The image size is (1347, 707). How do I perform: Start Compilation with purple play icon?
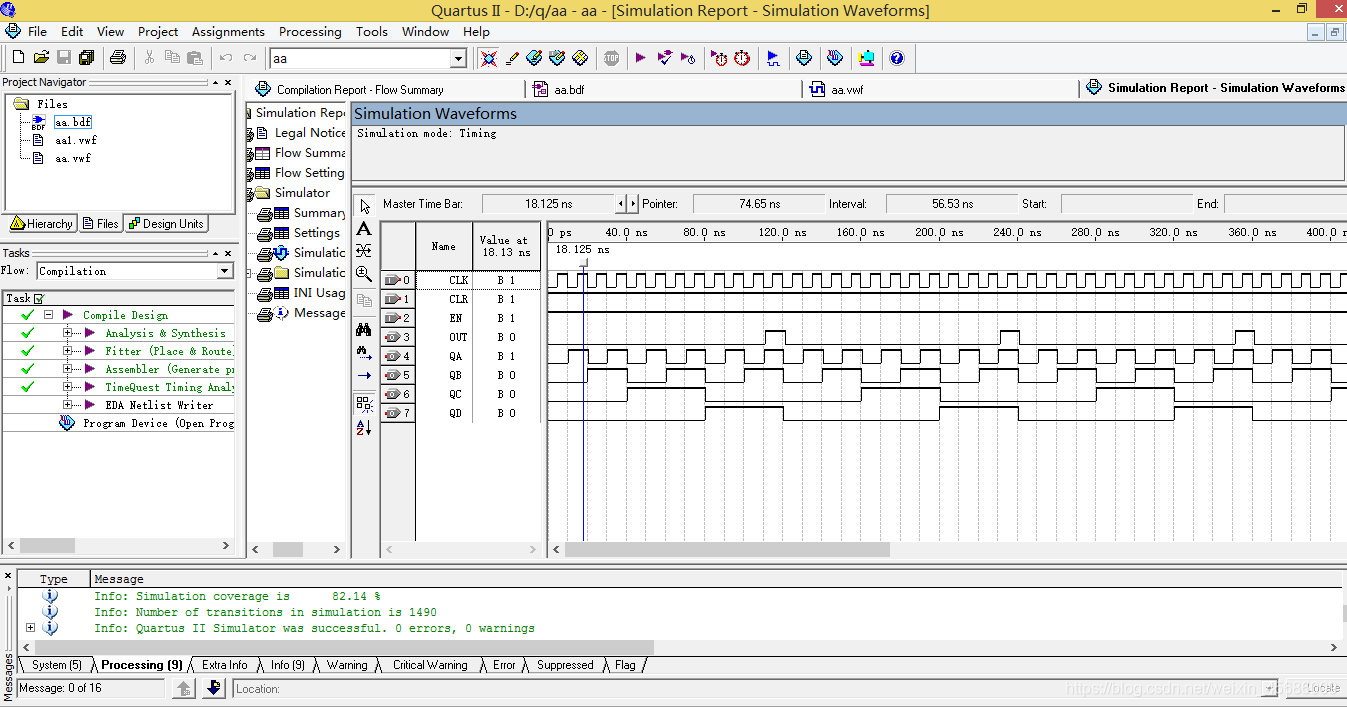click(x=640, y=58)
